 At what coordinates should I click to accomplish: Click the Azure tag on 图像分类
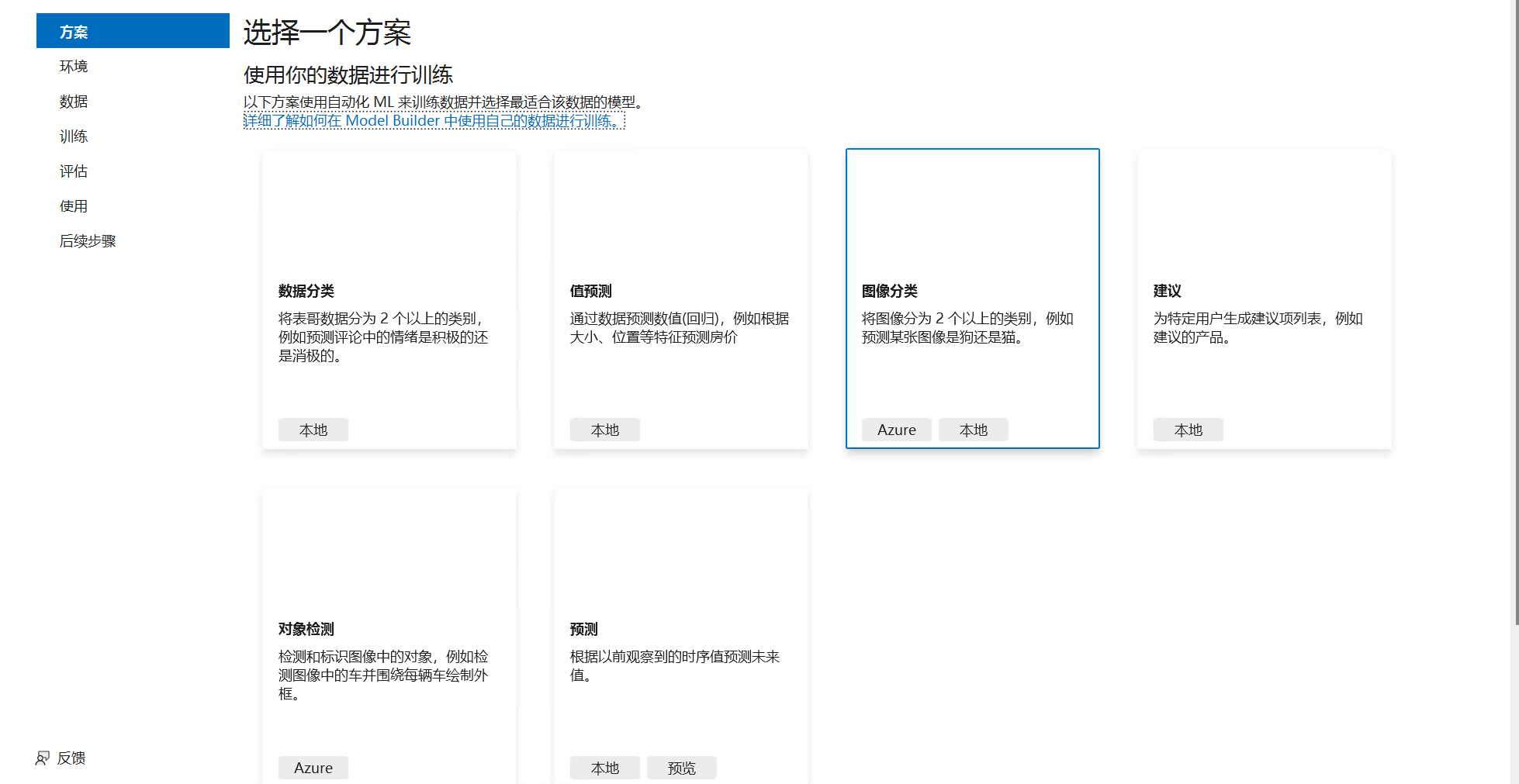[896, 430]
